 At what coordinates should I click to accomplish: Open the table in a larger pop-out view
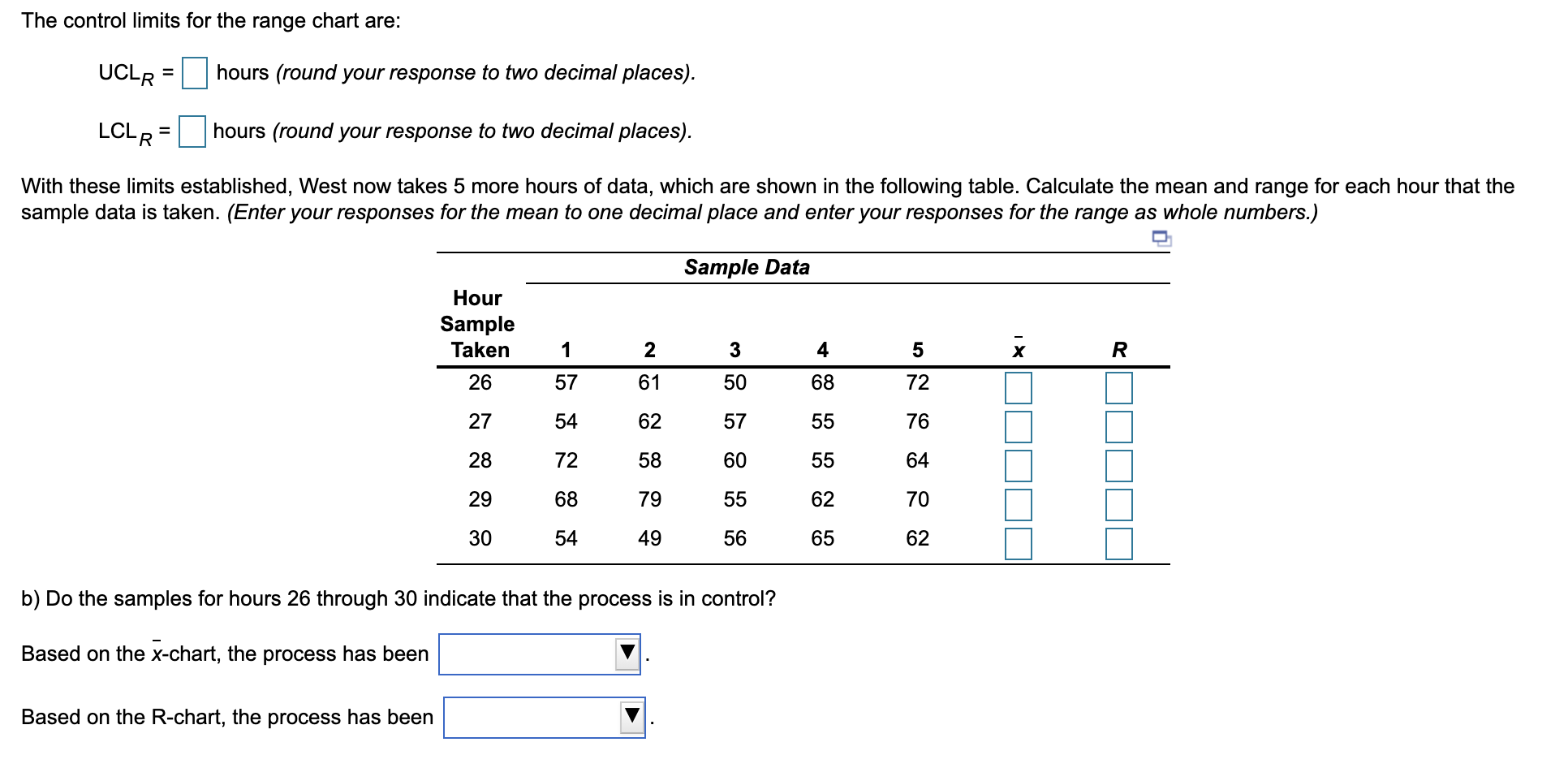1164,238
